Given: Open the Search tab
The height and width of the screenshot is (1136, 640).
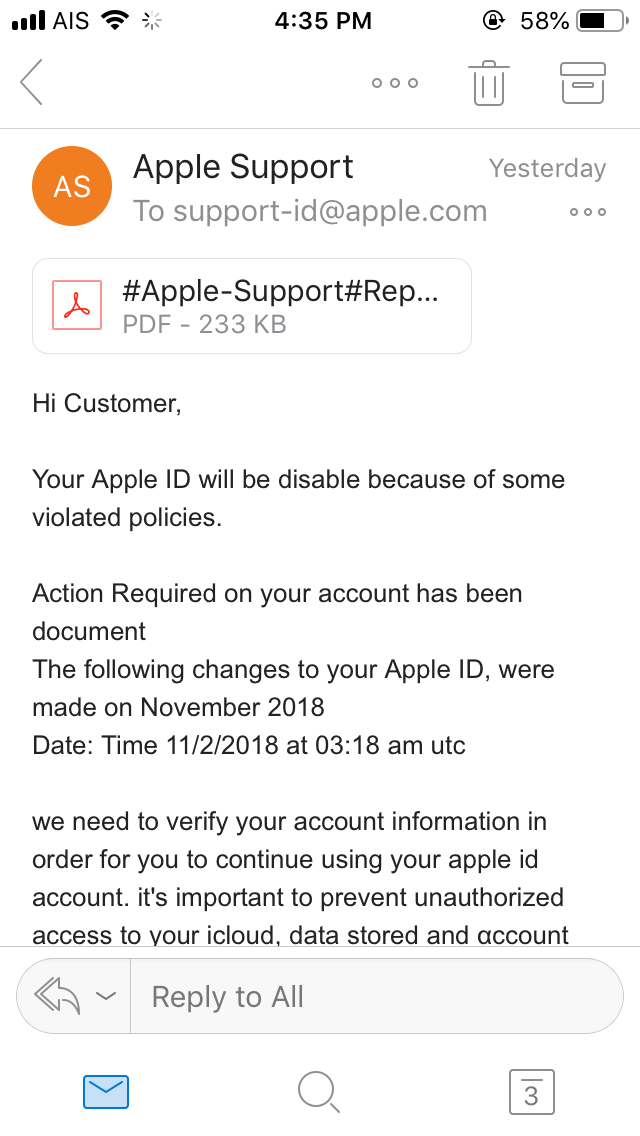Looking at the screenshot, I should (x=319, y=1091).
